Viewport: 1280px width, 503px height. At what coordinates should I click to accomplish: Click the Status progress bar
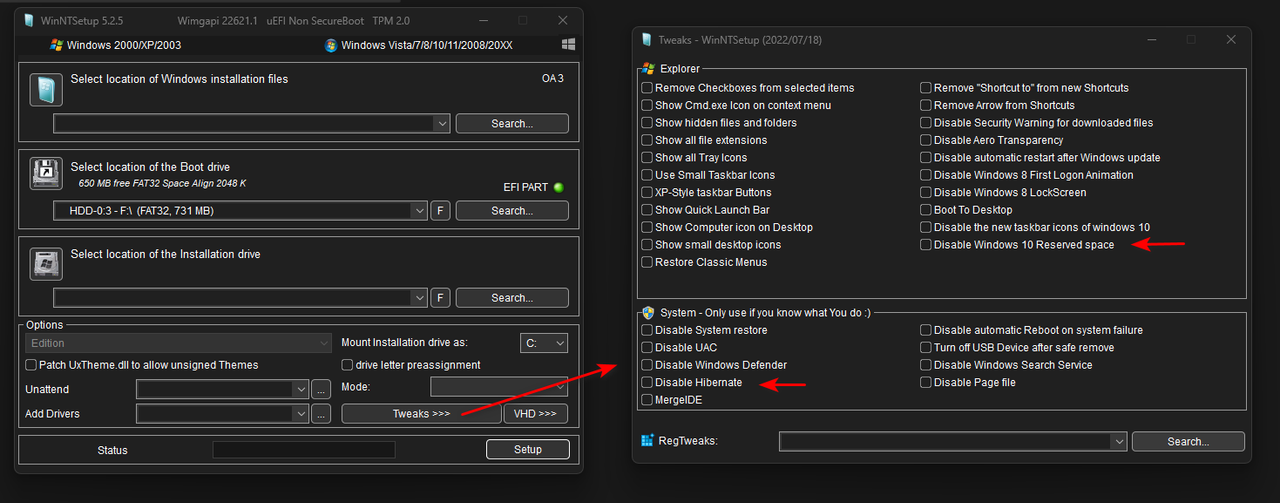coord(304,450)
